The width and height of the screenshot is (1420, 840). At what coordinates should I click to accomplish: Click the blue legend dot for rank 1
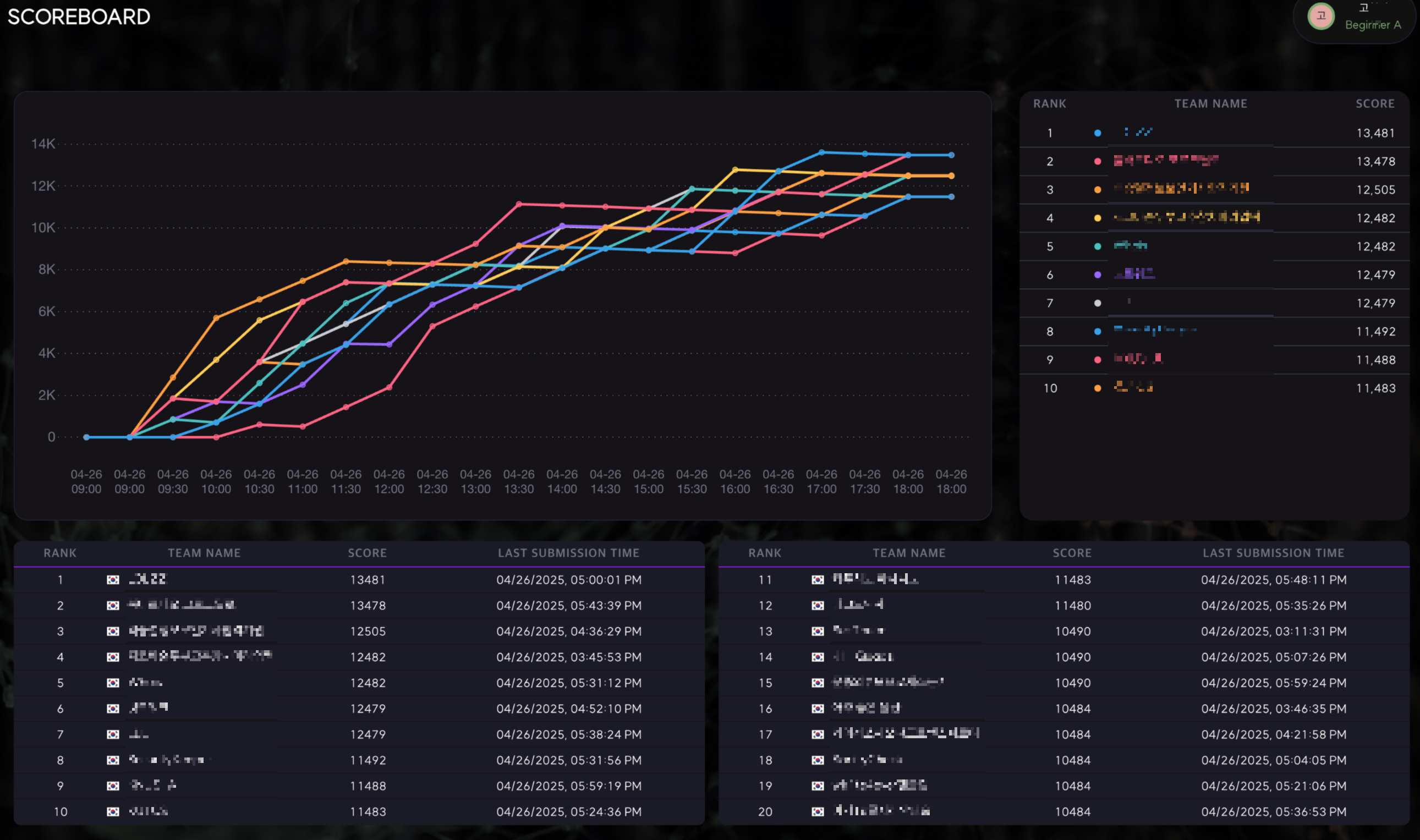[x=1098, y=133]
